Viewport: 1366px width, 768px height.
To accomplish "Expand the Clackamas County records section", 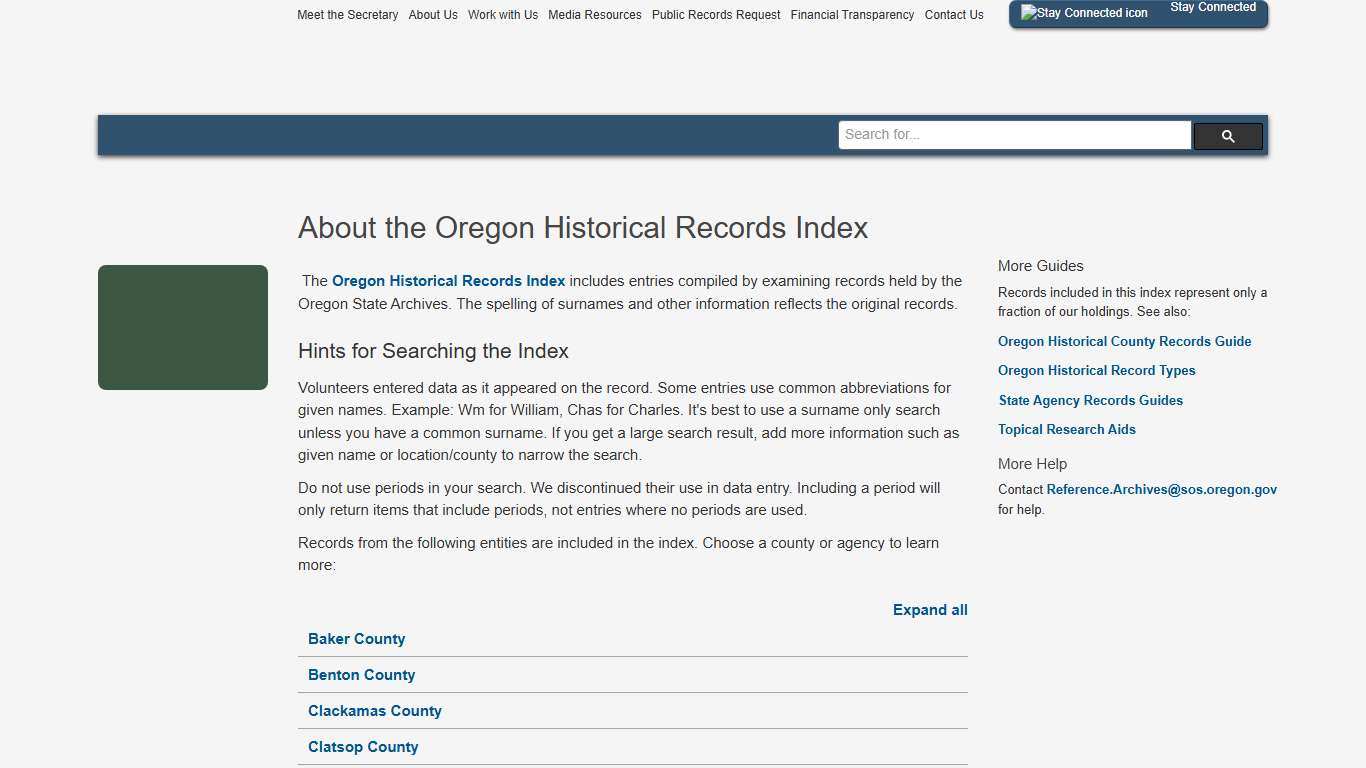I will (x=374, y=711).
